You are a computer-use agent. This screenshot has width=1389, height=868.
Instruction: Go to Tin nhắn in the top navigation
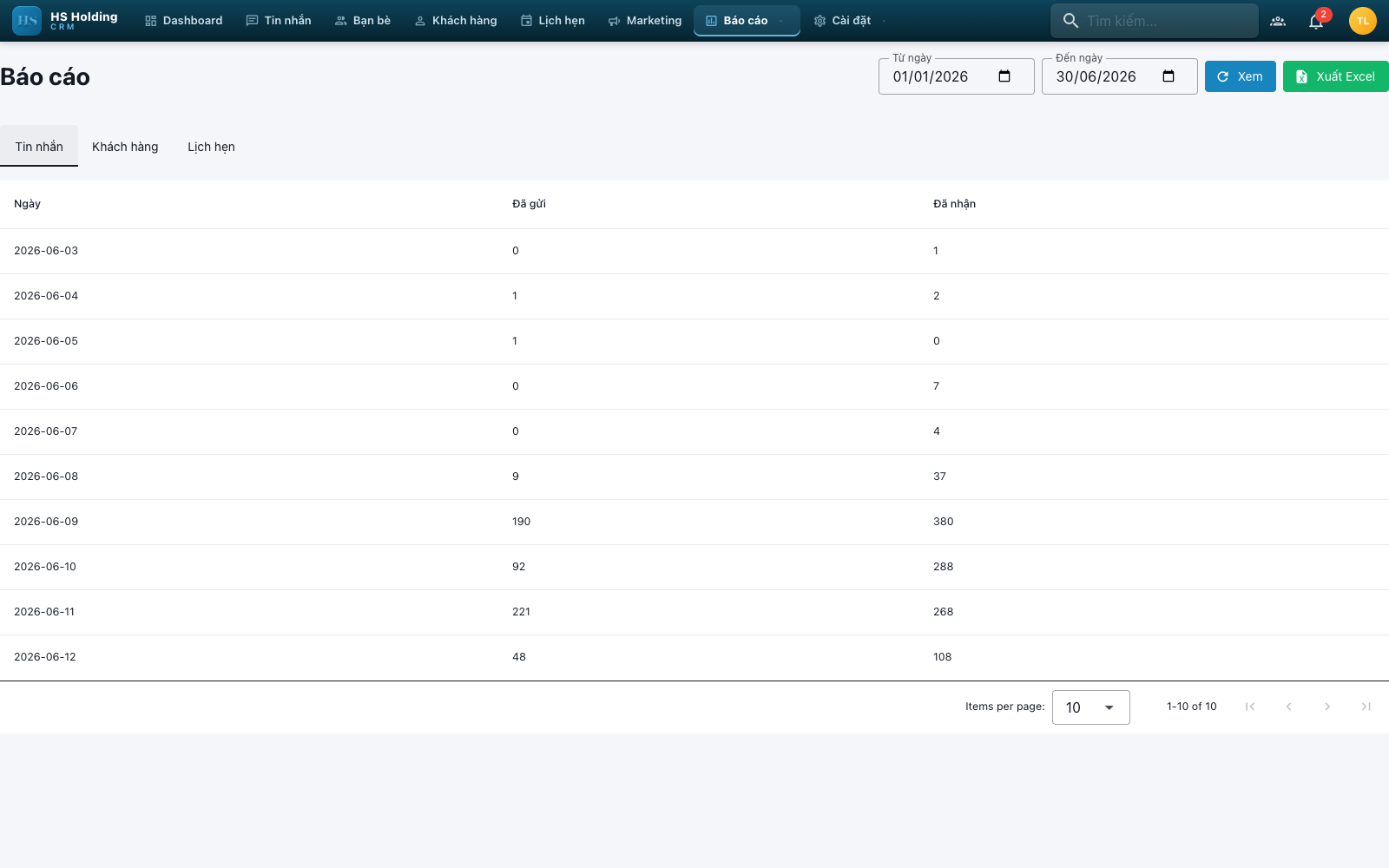[x=279, y=21]
